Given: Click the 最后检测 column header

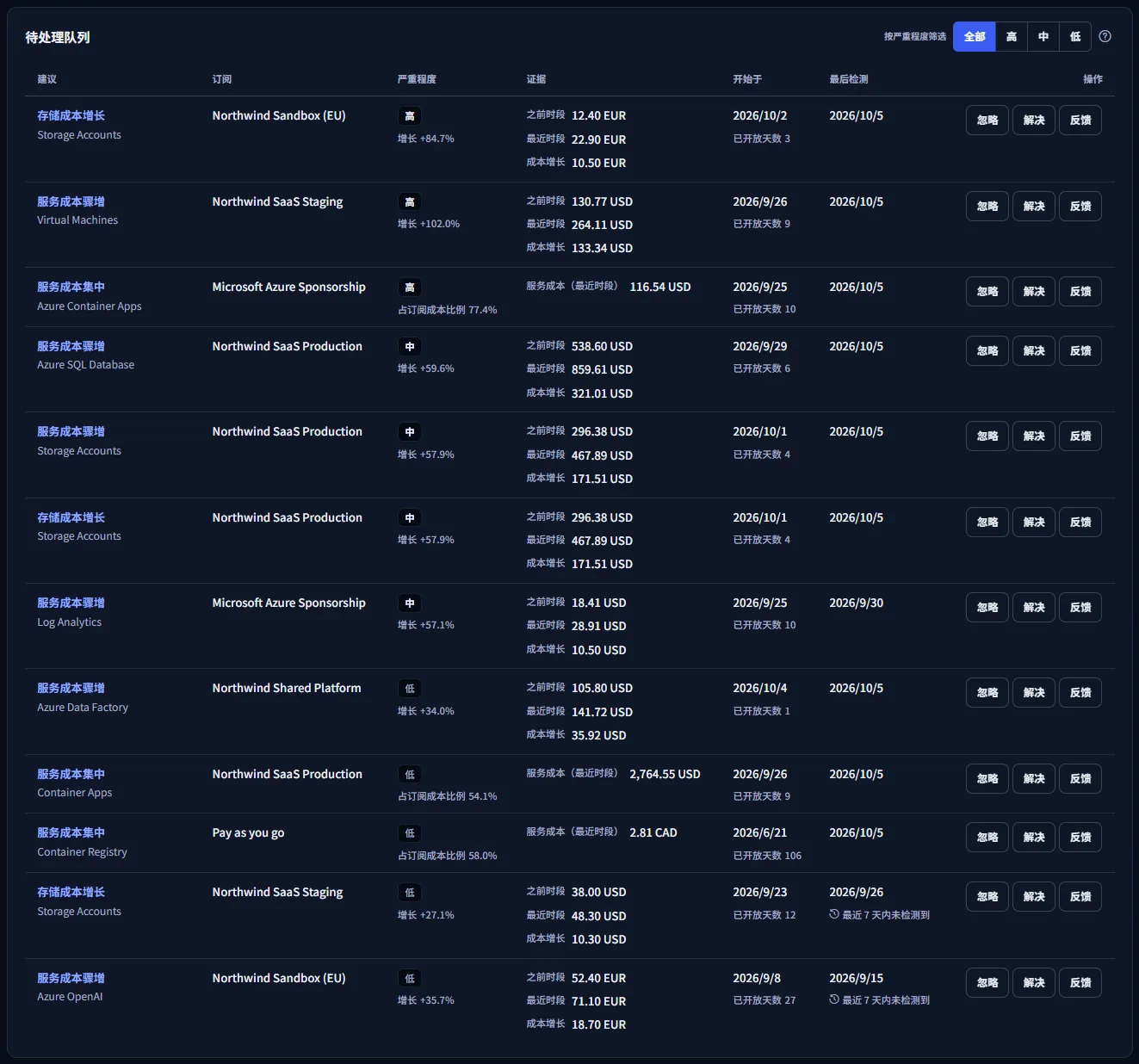Looking at the screenshot, I should tap(849, 79).
